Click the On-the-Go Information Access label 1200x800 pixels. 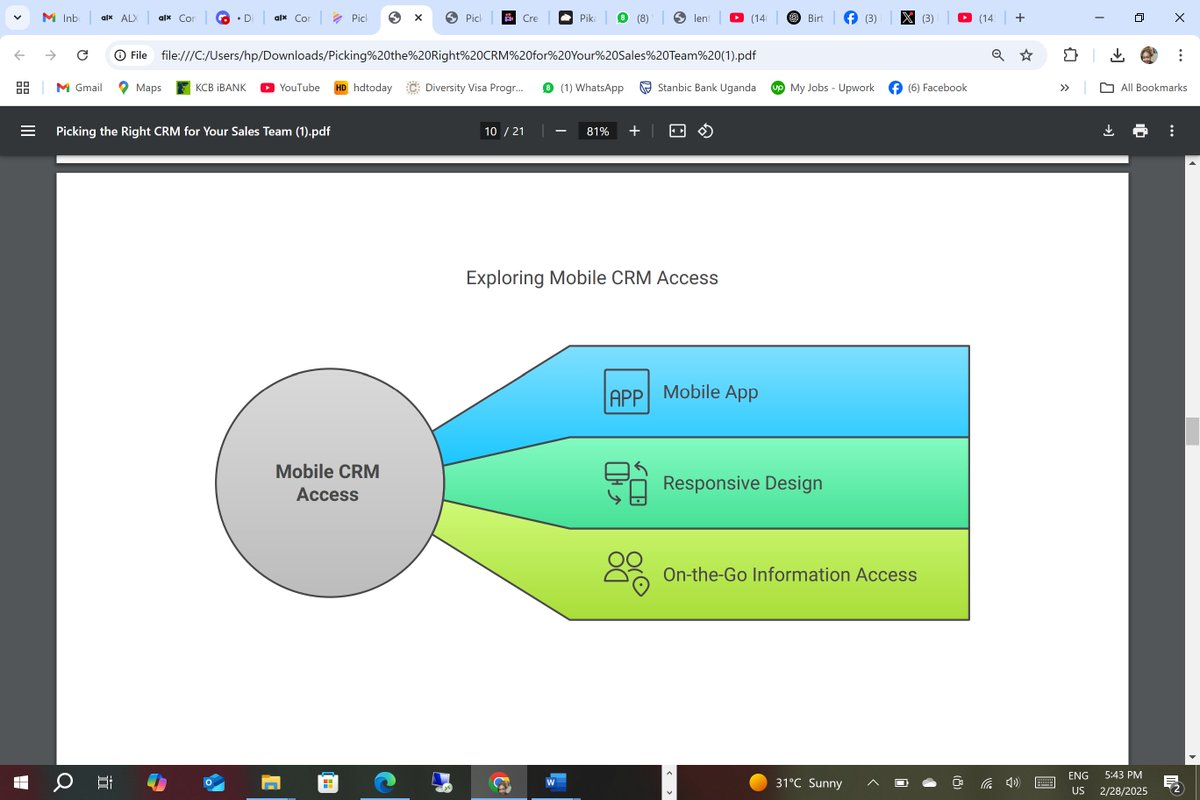coord(790,575)
